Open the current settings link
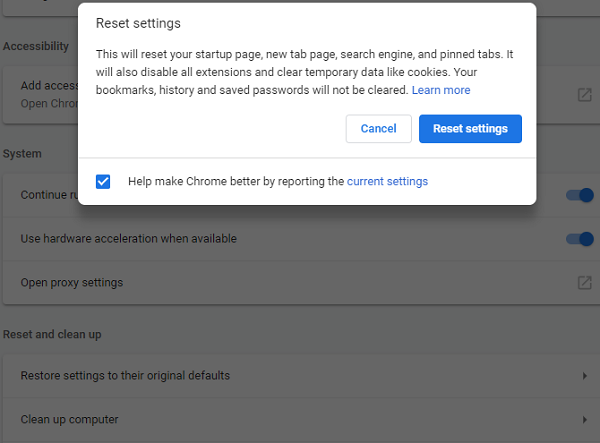Viewport: 600px width, 443px height. pos(387,181)
